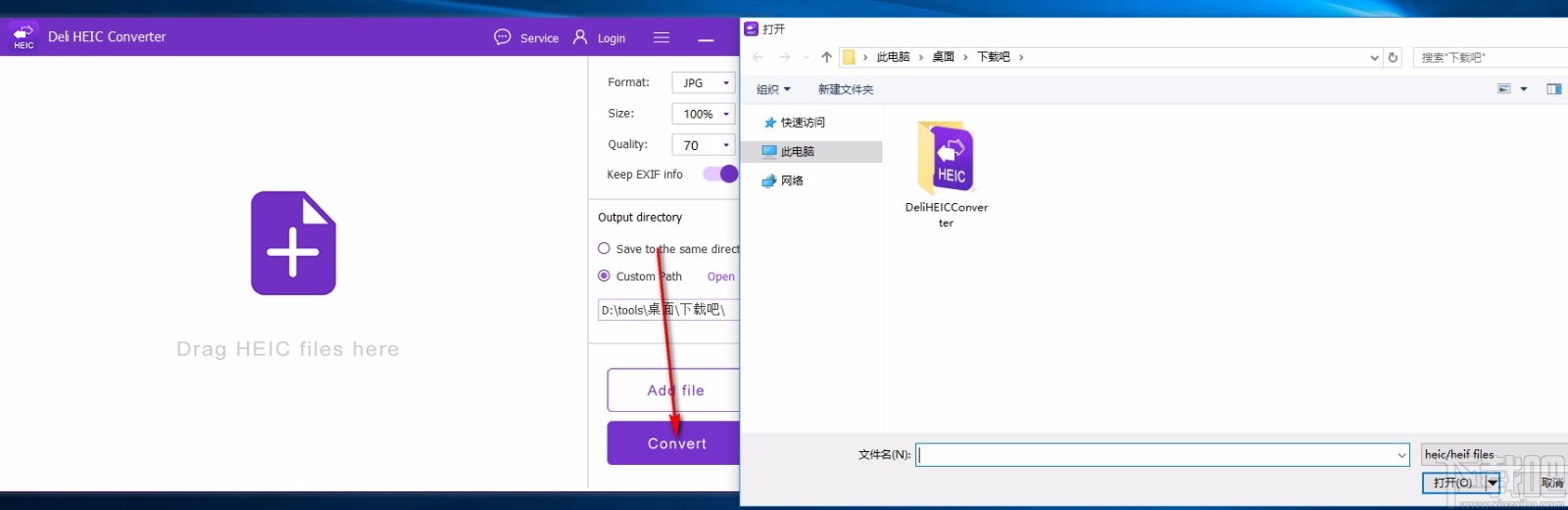Expand the recent locations dropdown arrow
The width and height of the screenshot is (1568, 510).
807,57
